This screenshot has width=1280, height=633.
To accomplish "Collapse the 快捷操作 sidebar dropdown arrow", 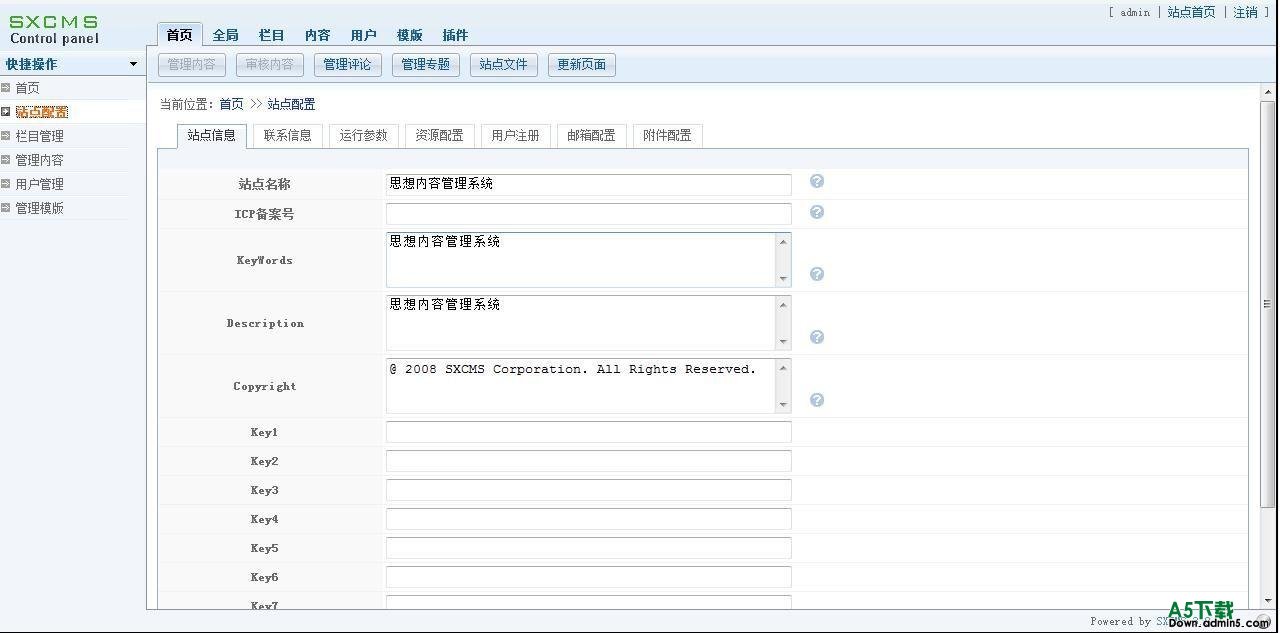I will click(x=133, y=64).
